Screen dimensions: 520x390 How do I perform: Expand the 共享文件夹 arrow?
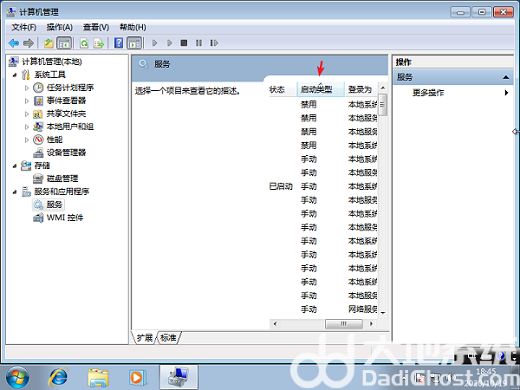[x=27, y=114]
